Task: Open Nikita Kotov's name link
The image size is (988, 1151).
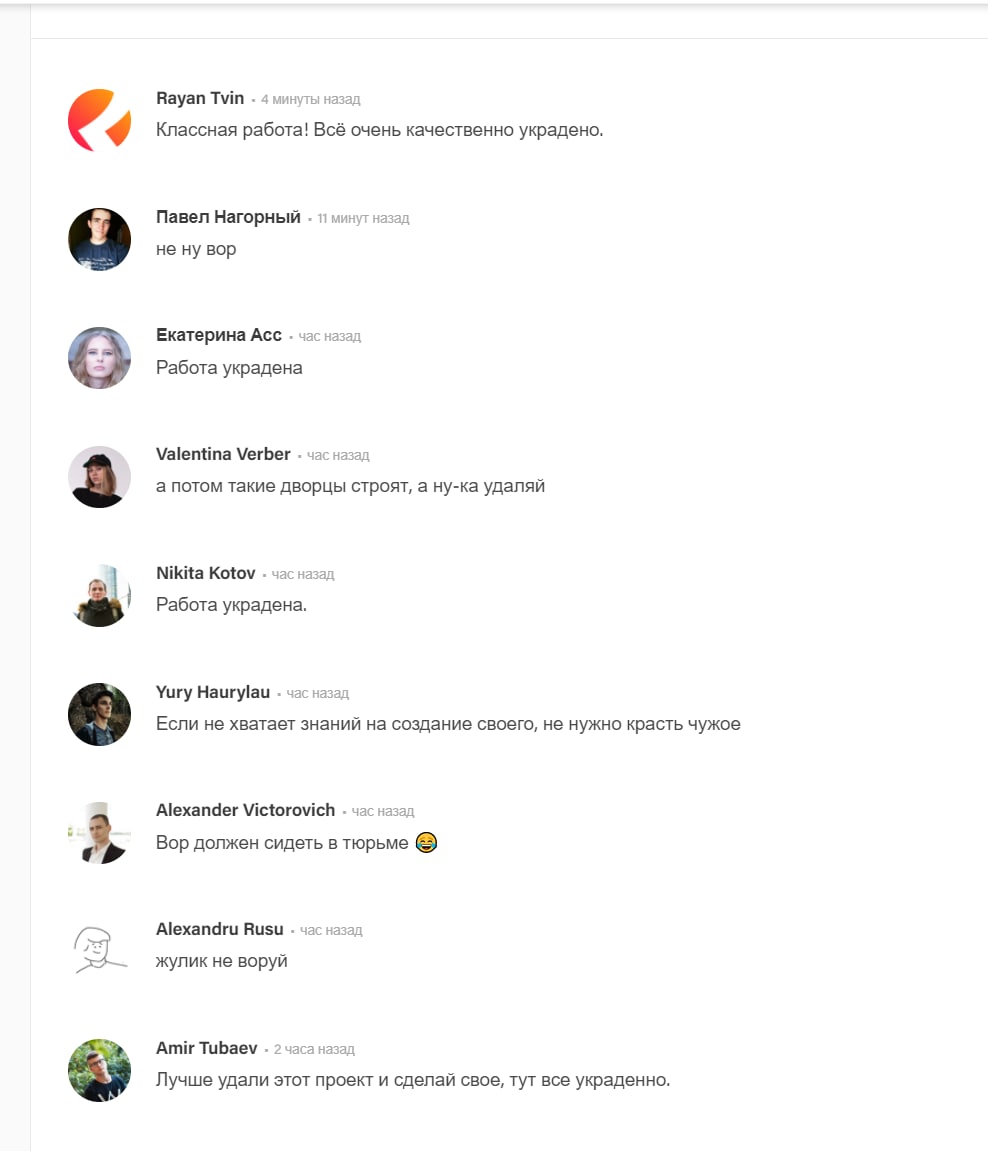Action: tap(206, 573)
